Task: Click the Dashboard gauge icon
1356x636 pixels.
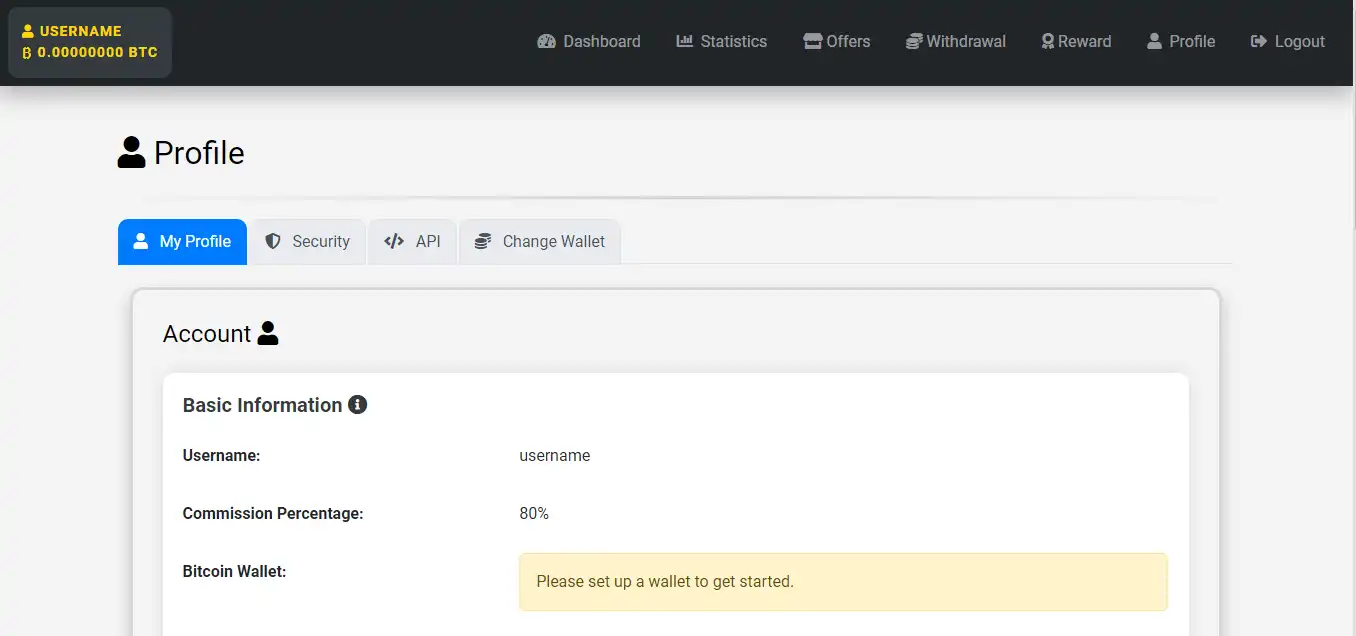Action: (x=546, y=42)
